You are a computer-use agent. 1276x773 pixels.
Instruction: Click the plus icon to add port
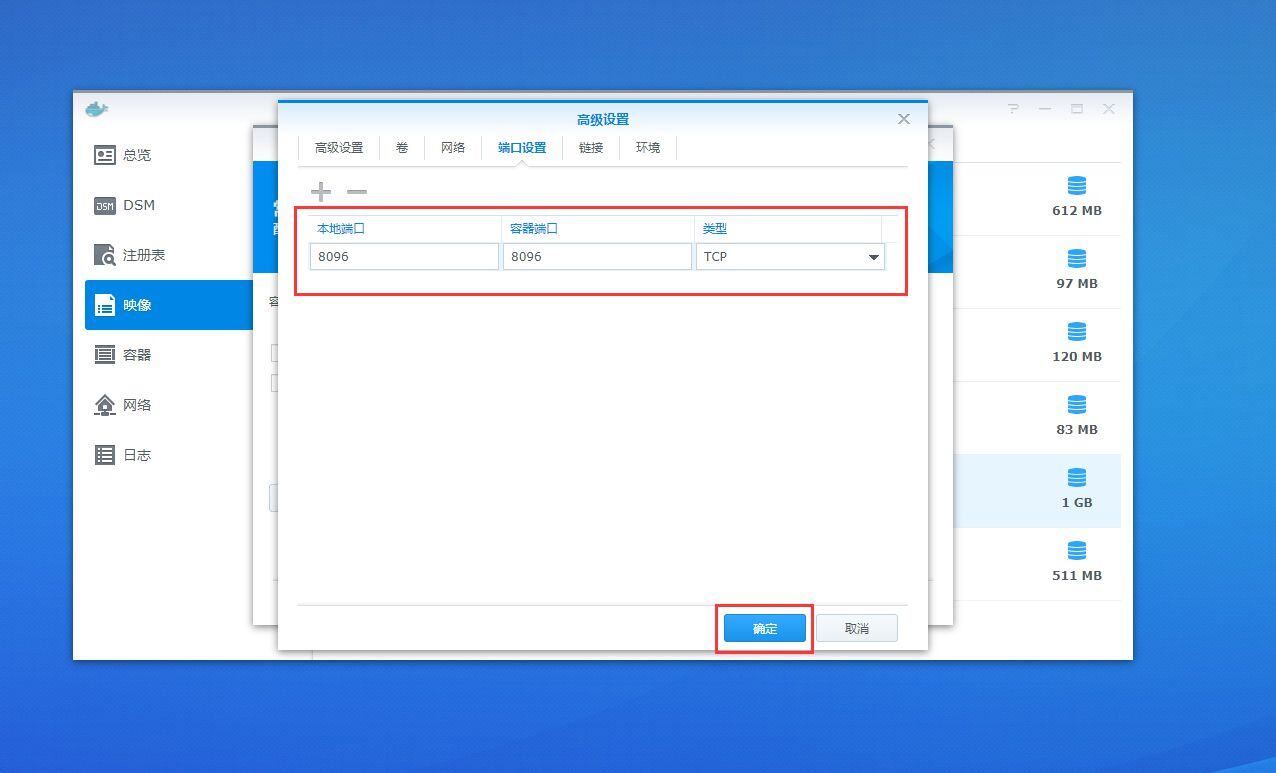pos(320,191)
